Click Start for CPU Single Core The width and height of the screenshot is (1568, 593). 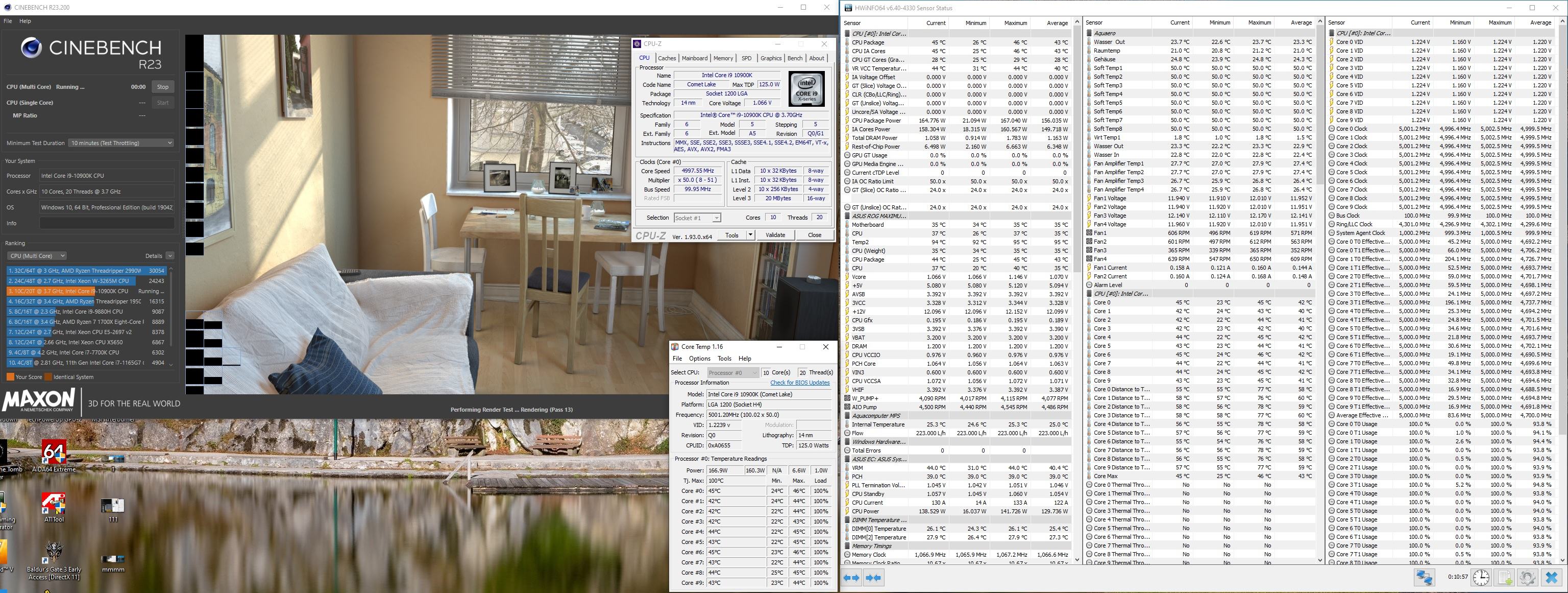coord(162,103)
